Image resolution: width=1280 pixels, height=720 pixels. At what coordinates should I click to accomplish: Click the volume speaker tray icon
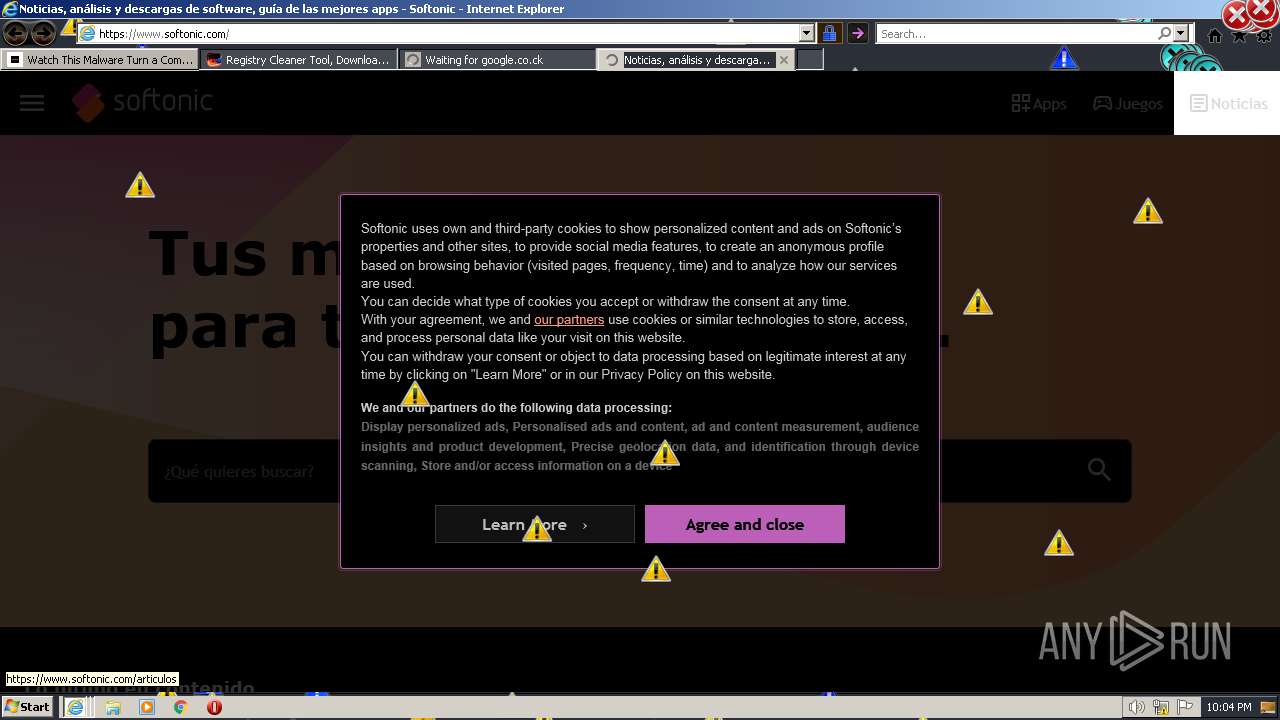(x=1137, y=707)
